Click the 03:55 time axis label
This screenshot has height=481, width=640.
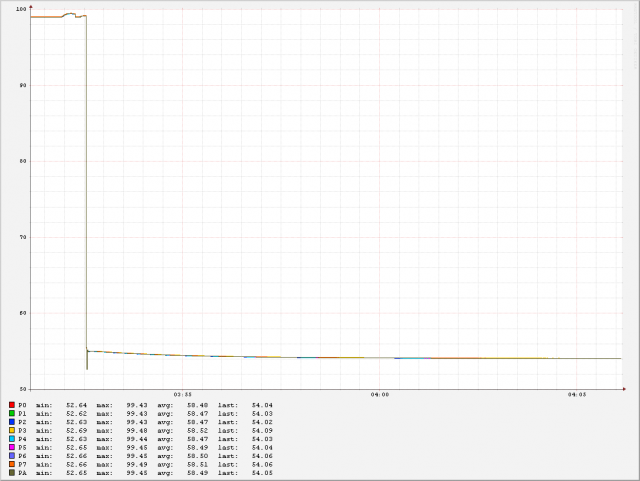[x=182, y=395]
